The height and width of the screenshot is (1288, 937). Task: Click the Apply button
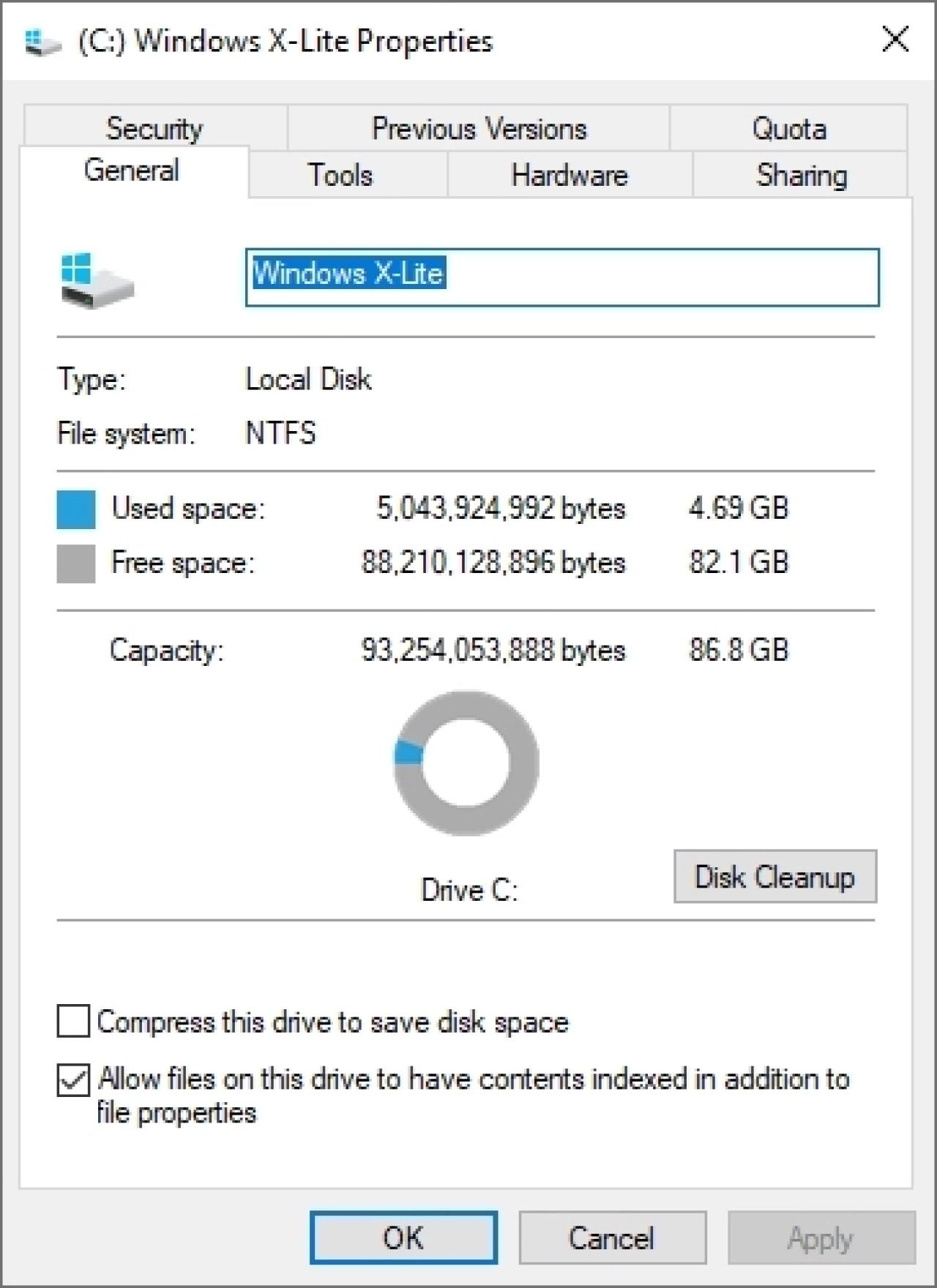pos(821,1238)
